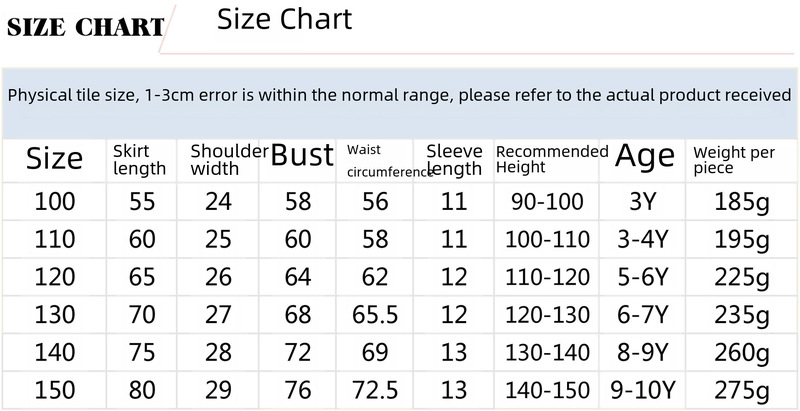Select the "Skirt length" column header
Screen dimensions: 800x411
point(139,159)
